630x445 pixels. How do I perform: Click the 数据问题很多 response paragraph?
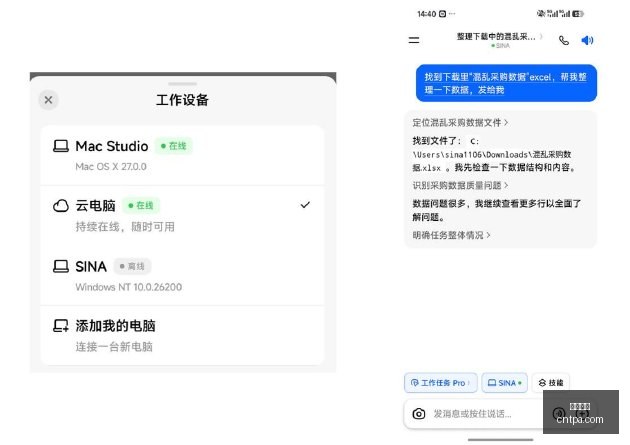click(x=497, y=210)
